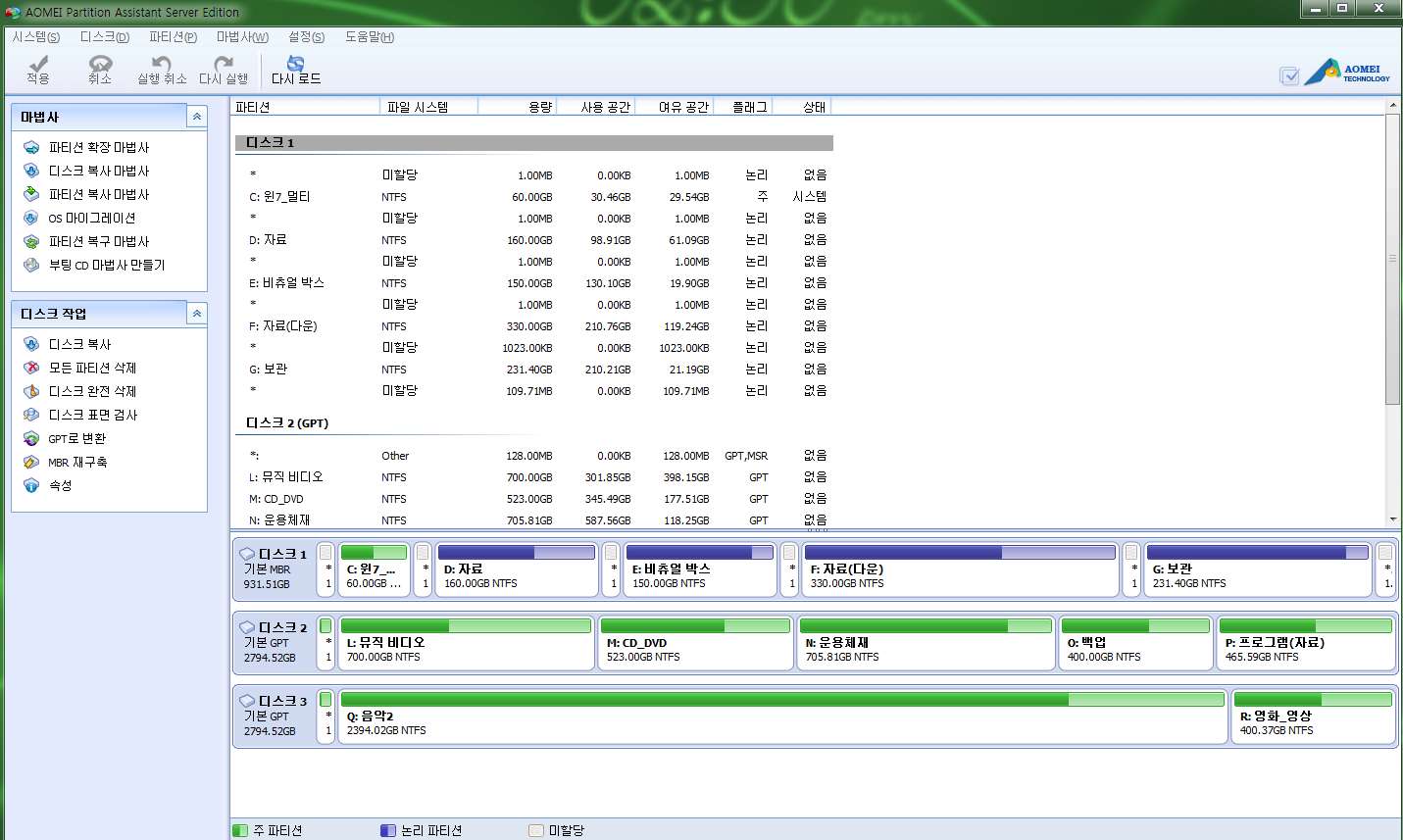This screenshot has width=1403, height=840.
Task: Click the 취소 (Discard) toolbar icon
Action: (x=100, y=63)
